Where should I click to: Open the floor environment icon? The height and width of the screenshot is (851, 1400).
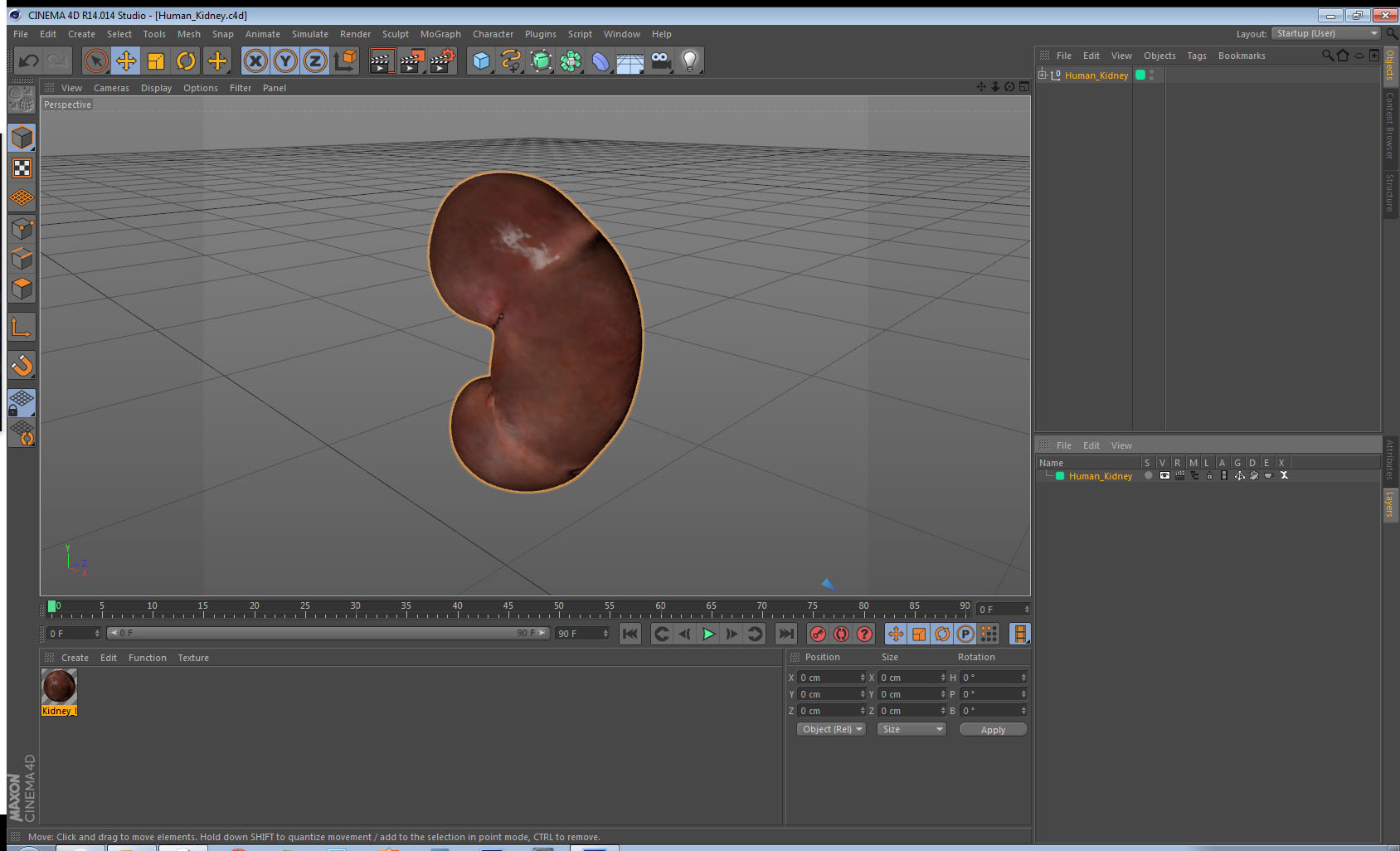pos(630,61)
